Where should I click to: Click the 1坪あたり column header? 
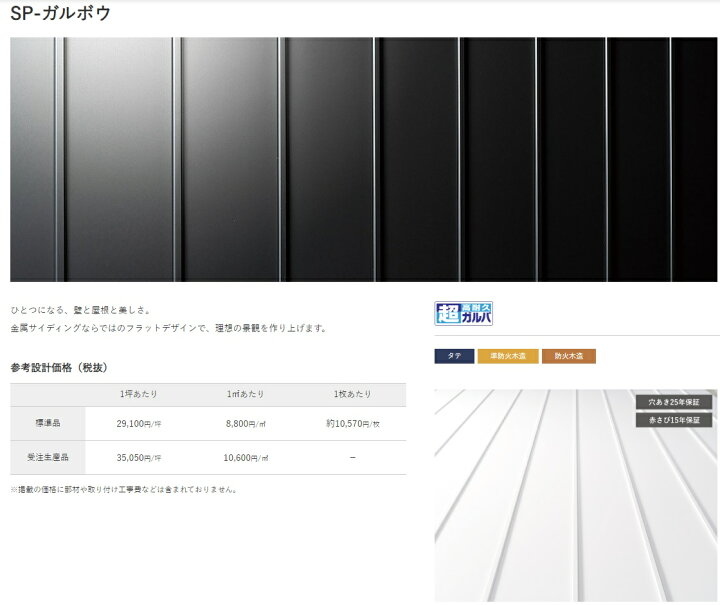point(139,394)
